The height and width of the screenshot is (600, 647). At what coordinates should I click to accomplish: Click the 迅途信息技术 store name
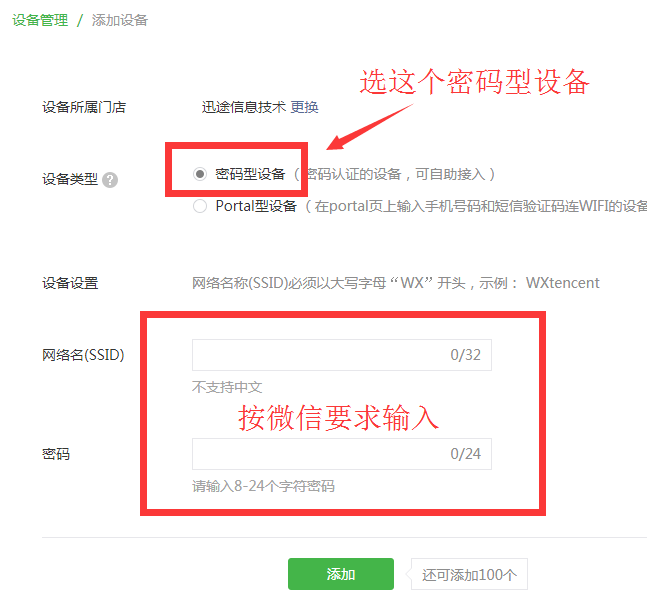243,107
